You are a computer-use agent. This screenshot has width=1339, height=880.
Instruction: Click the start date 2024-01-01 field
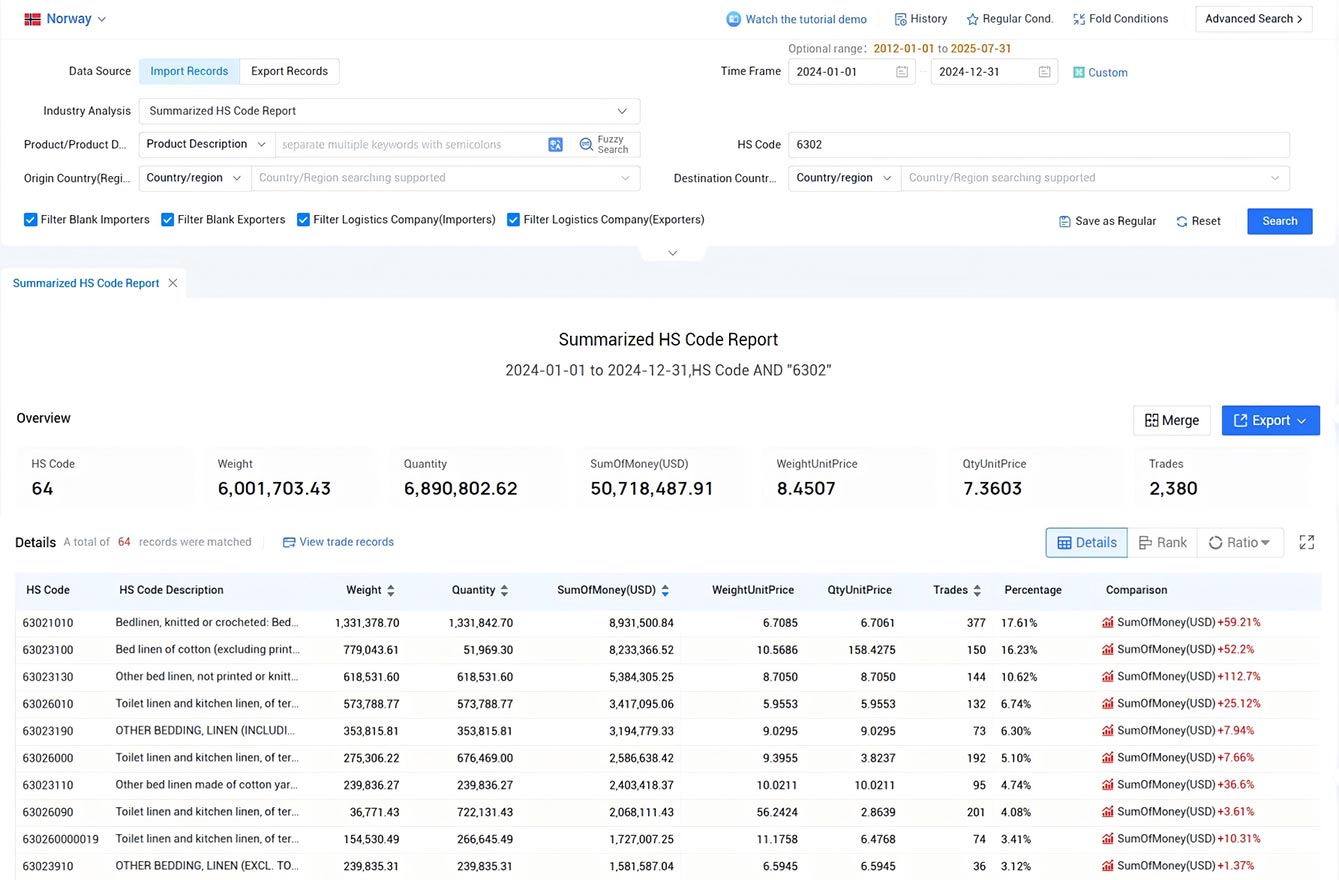[851, 71]
